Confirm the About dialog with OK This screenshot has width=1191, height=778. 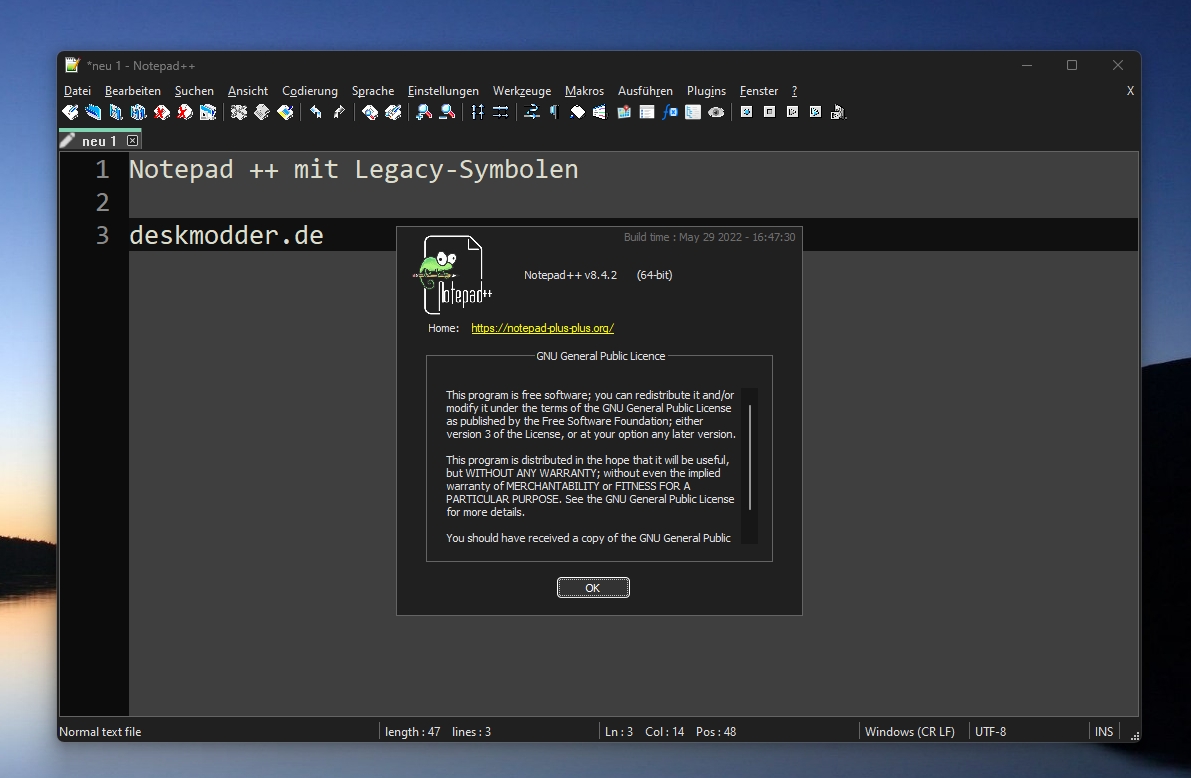[593, 587]
